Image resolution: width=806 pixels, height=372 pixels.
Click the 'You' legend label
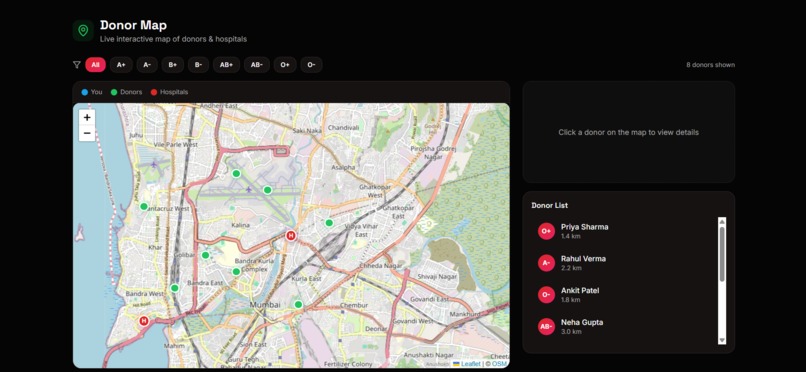(97, 92)
